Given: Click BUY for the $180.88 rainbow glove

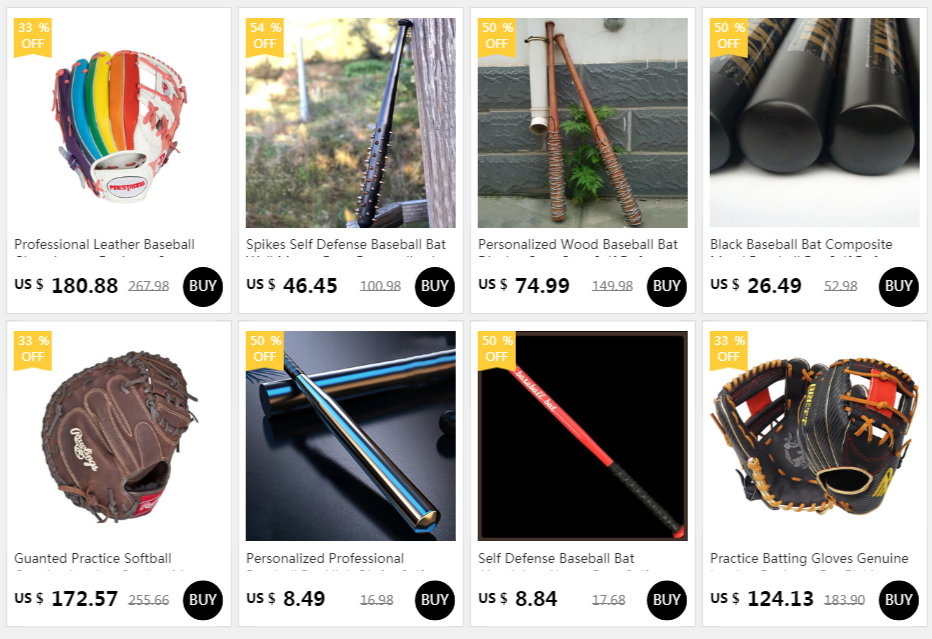Looking at the screenshot, I should pos(203,287).
